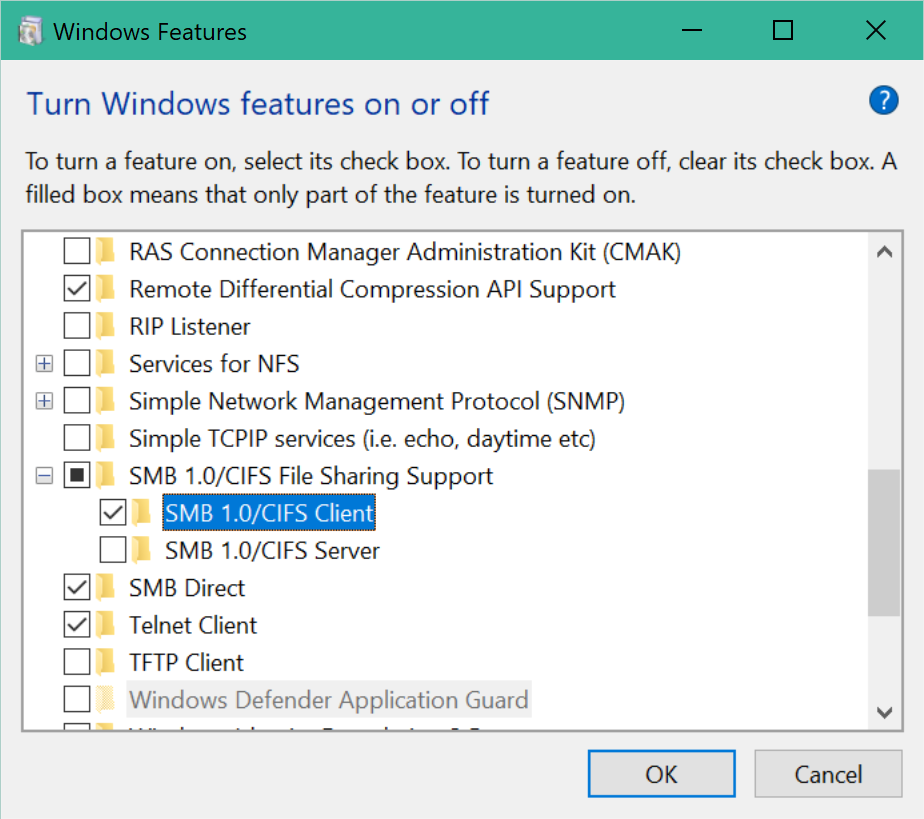Viewport: 924px width, 819px height.
Task: Select SMB 1.0/CIFS File Sharing Support label
Action: point(311,476)
